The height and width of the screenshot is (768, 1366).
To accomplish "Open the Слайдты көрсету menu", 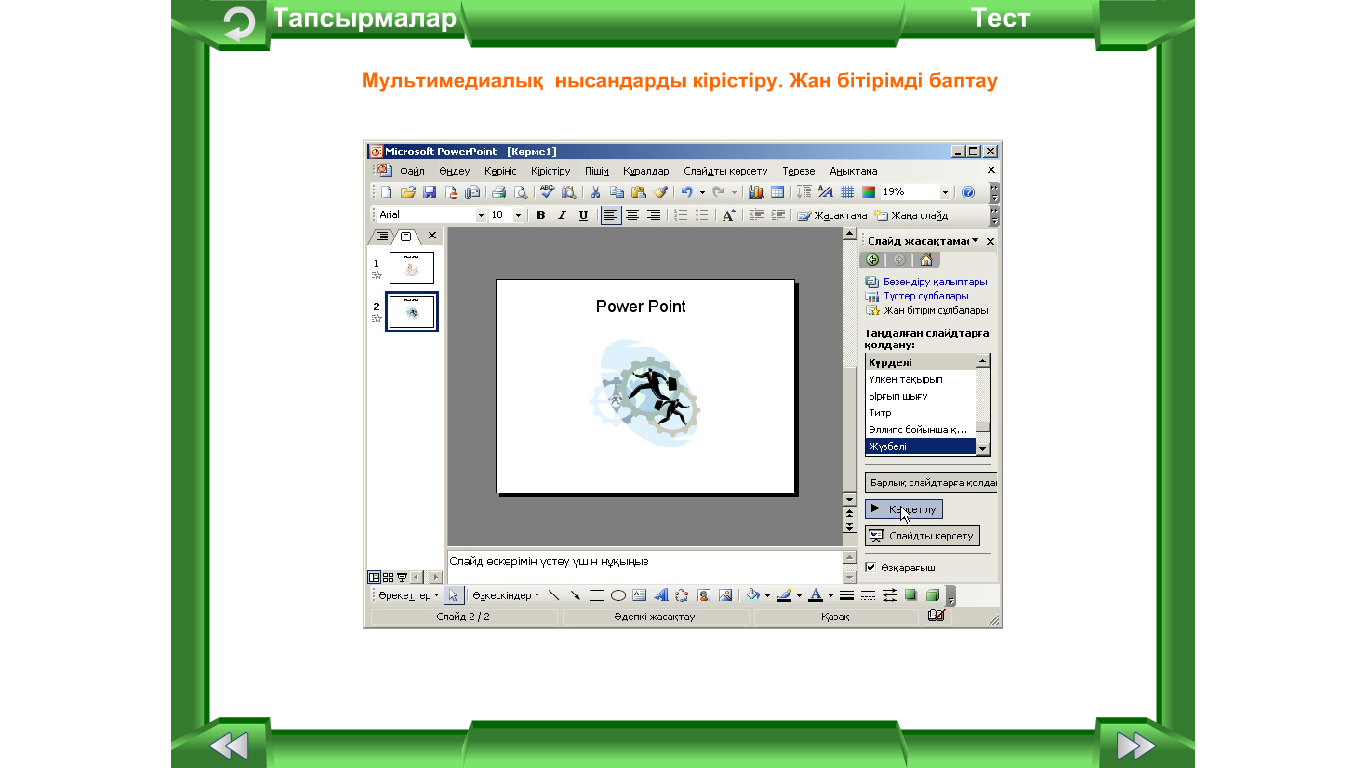I will [726, 171].
